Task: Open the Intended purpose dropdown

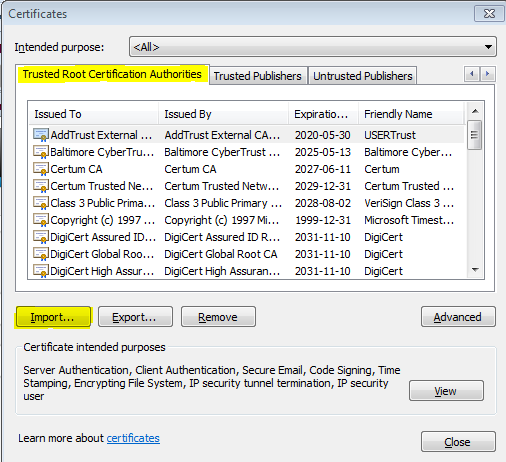Action: coord(313,47)
